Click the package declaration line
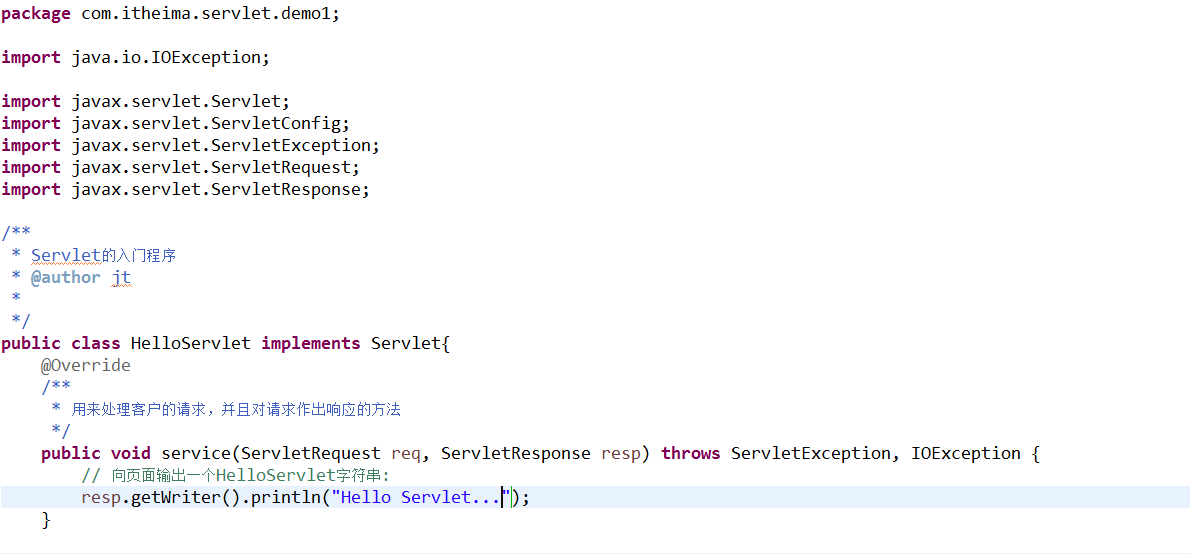 170,14
